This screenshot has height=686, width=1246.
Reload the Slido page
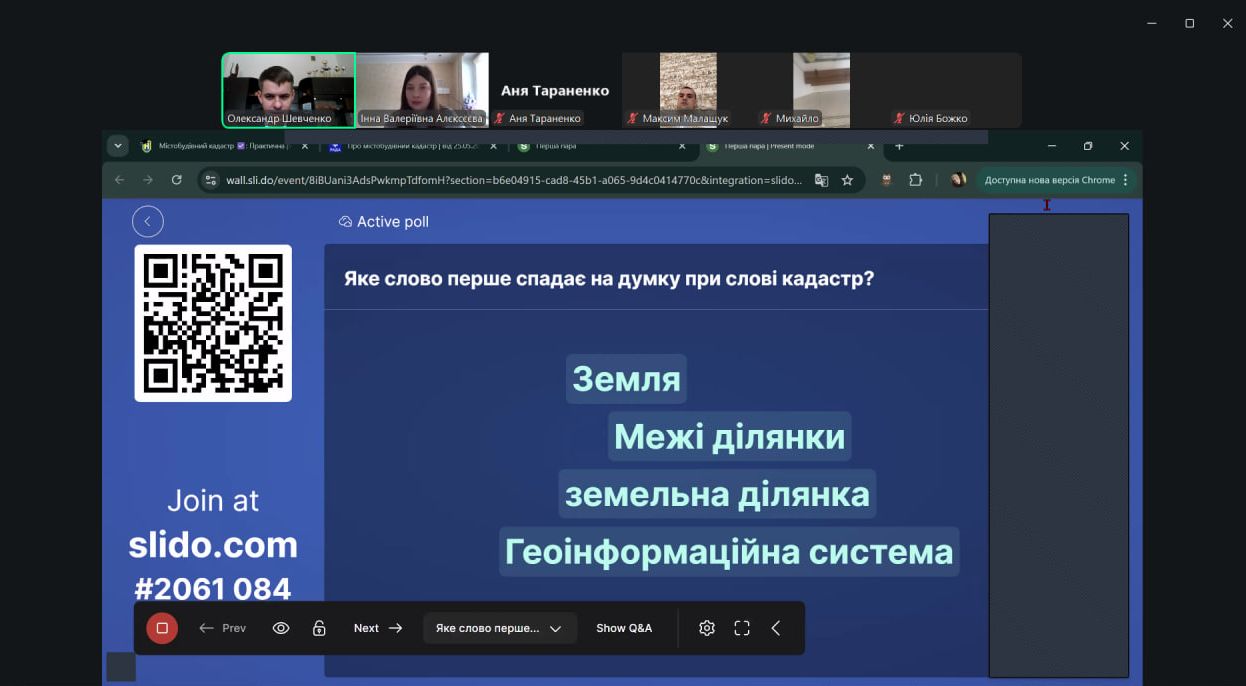(x=177, y=180)
